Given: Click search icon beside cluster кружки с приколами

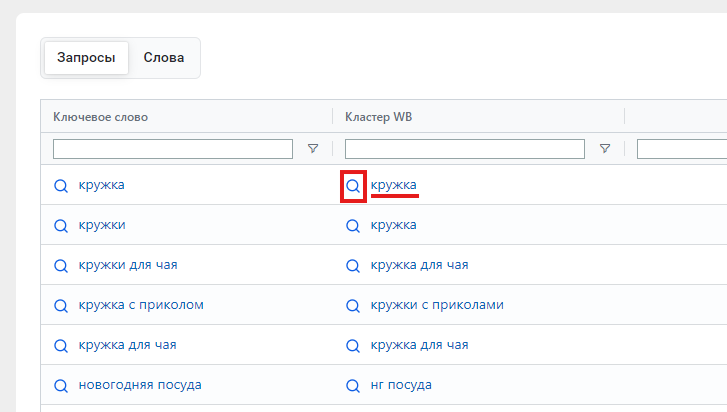Looking at the screenshot, I should tap(353, 305).
